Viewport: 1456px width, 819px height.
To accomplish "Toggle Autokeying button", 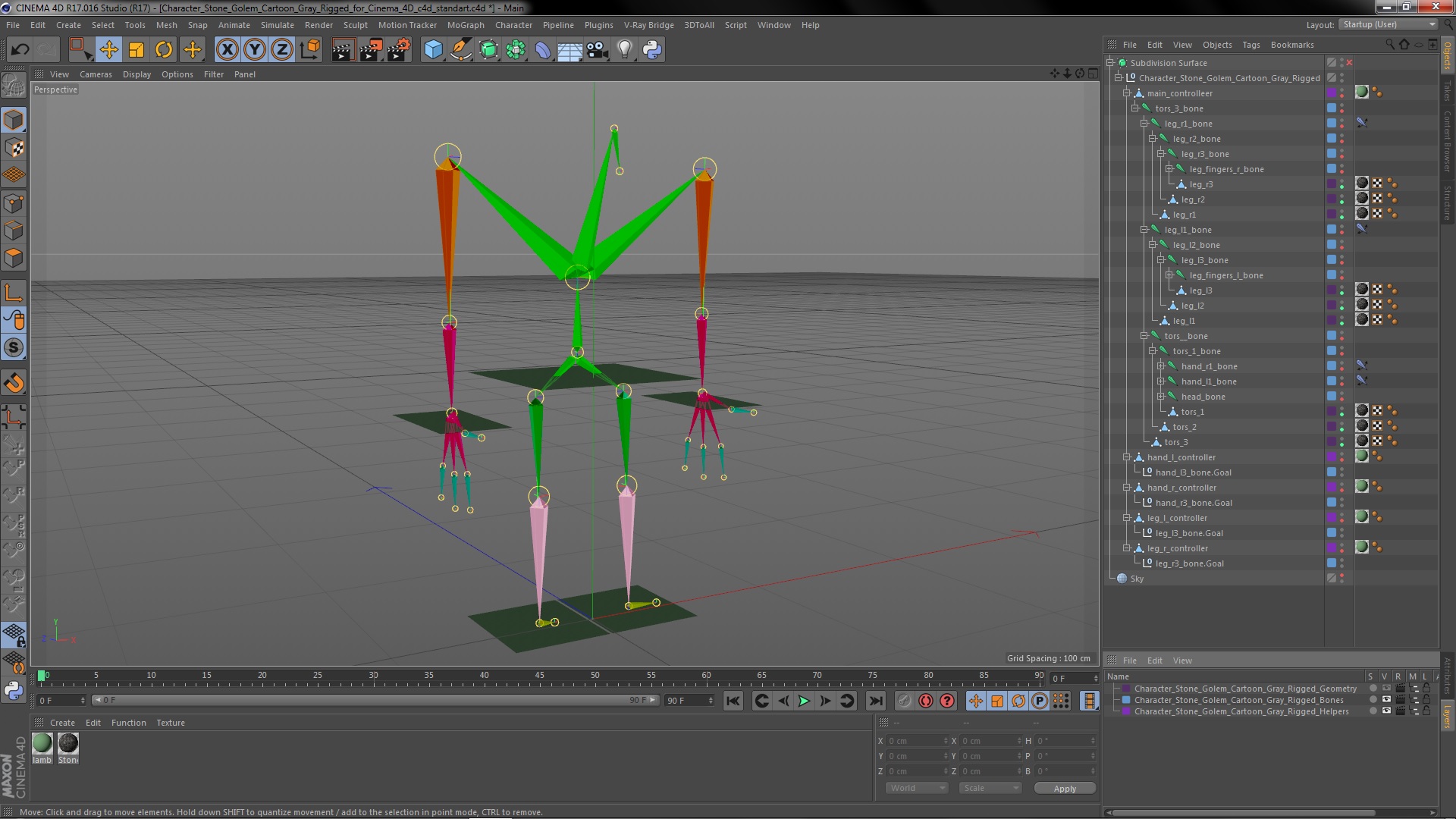I will coord(925,701).
